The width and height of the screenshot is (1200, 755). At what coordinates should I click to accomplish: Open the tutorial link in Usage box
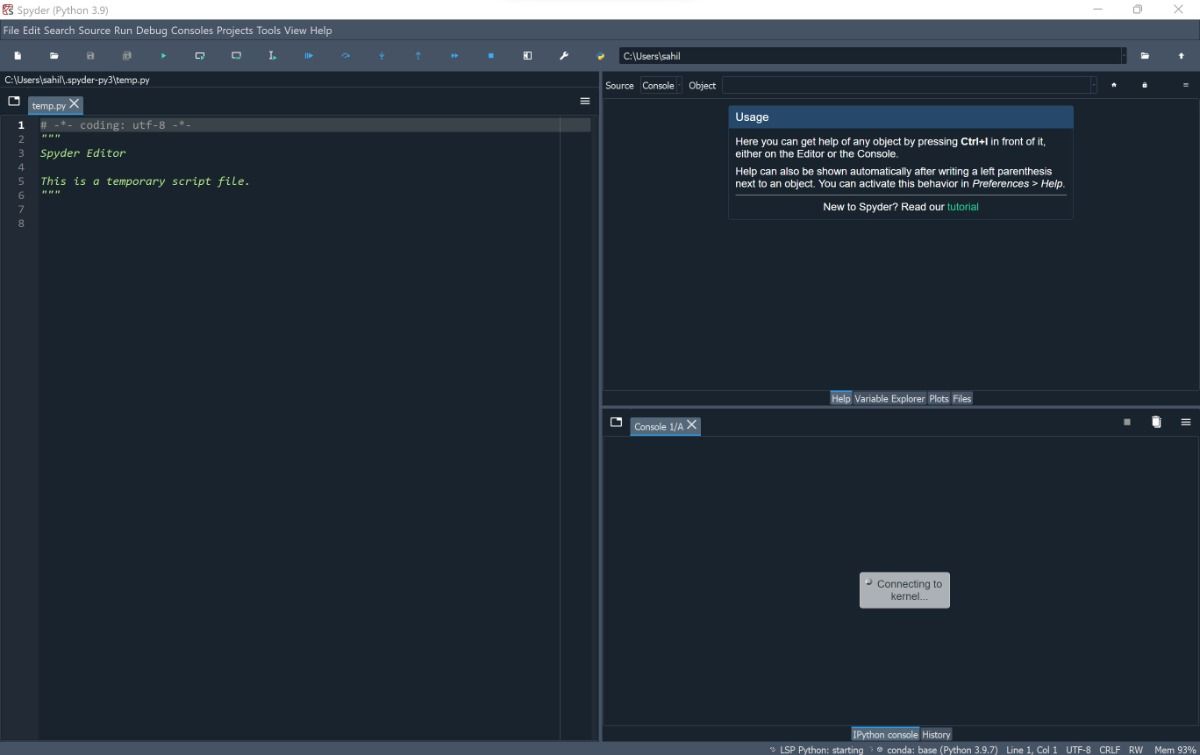coord(963,207)
